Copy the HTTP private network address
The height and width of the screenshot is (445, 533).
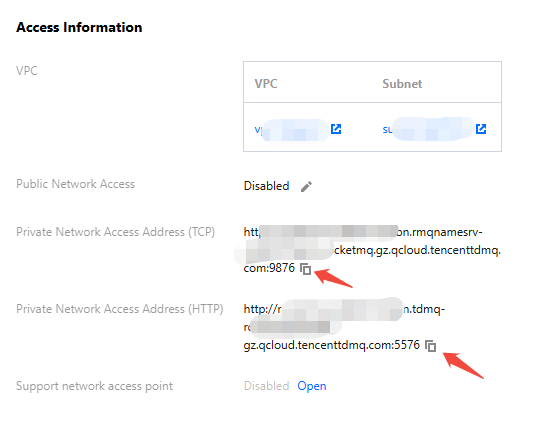coord(431,346)
